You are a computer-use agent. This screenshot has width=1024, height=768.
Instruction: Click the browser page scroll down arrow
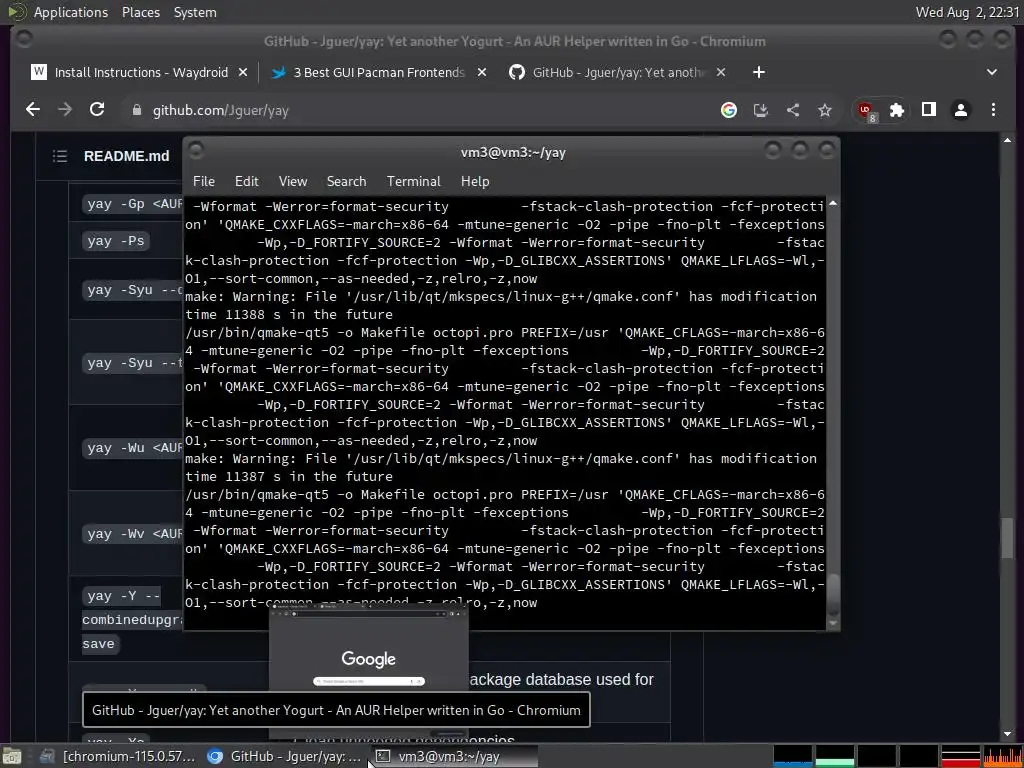point(1006,735)
